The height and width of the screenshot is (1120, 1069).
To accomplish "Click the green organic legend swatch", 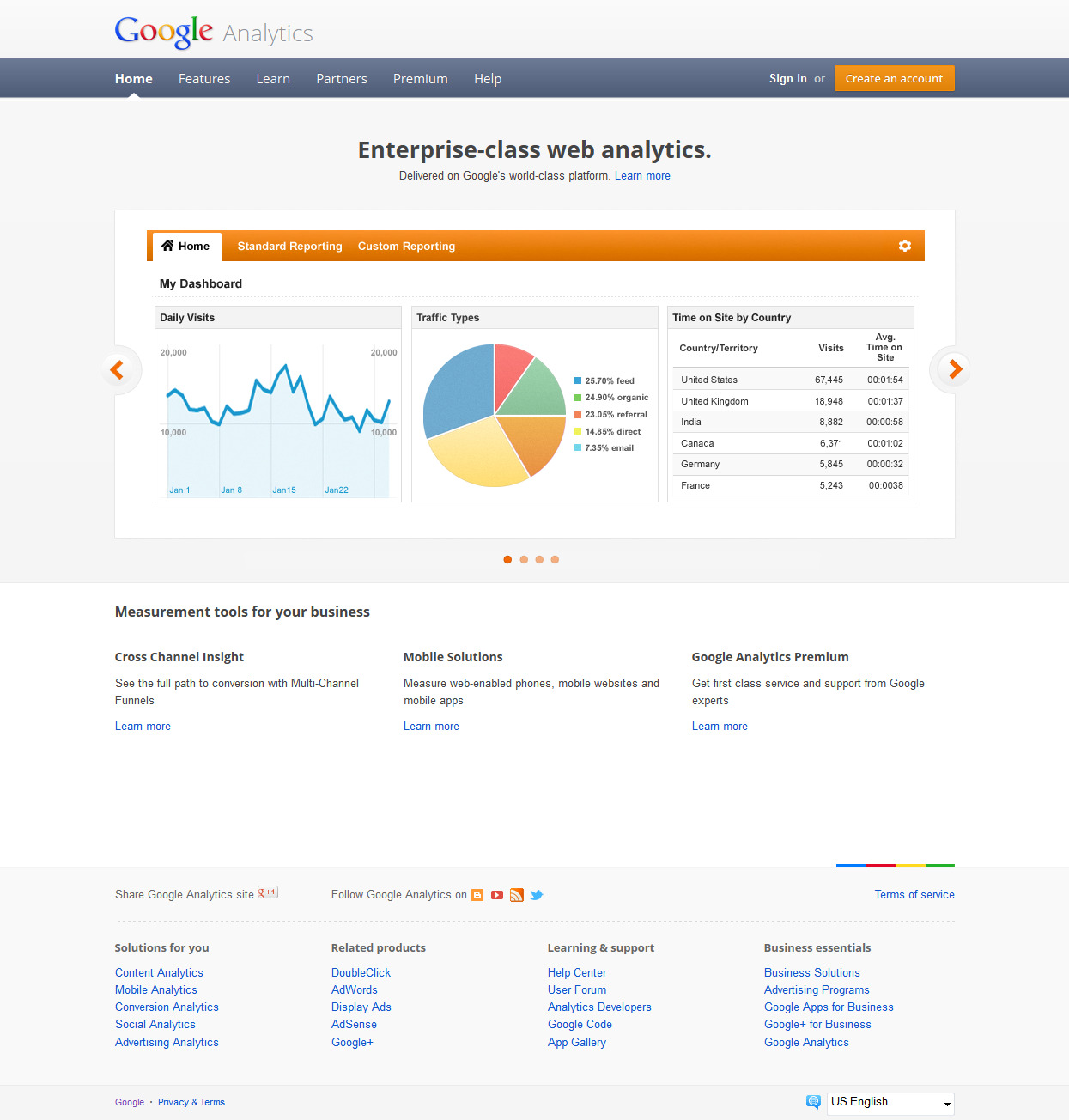I will pyautogui.click(x=578, y=398).
